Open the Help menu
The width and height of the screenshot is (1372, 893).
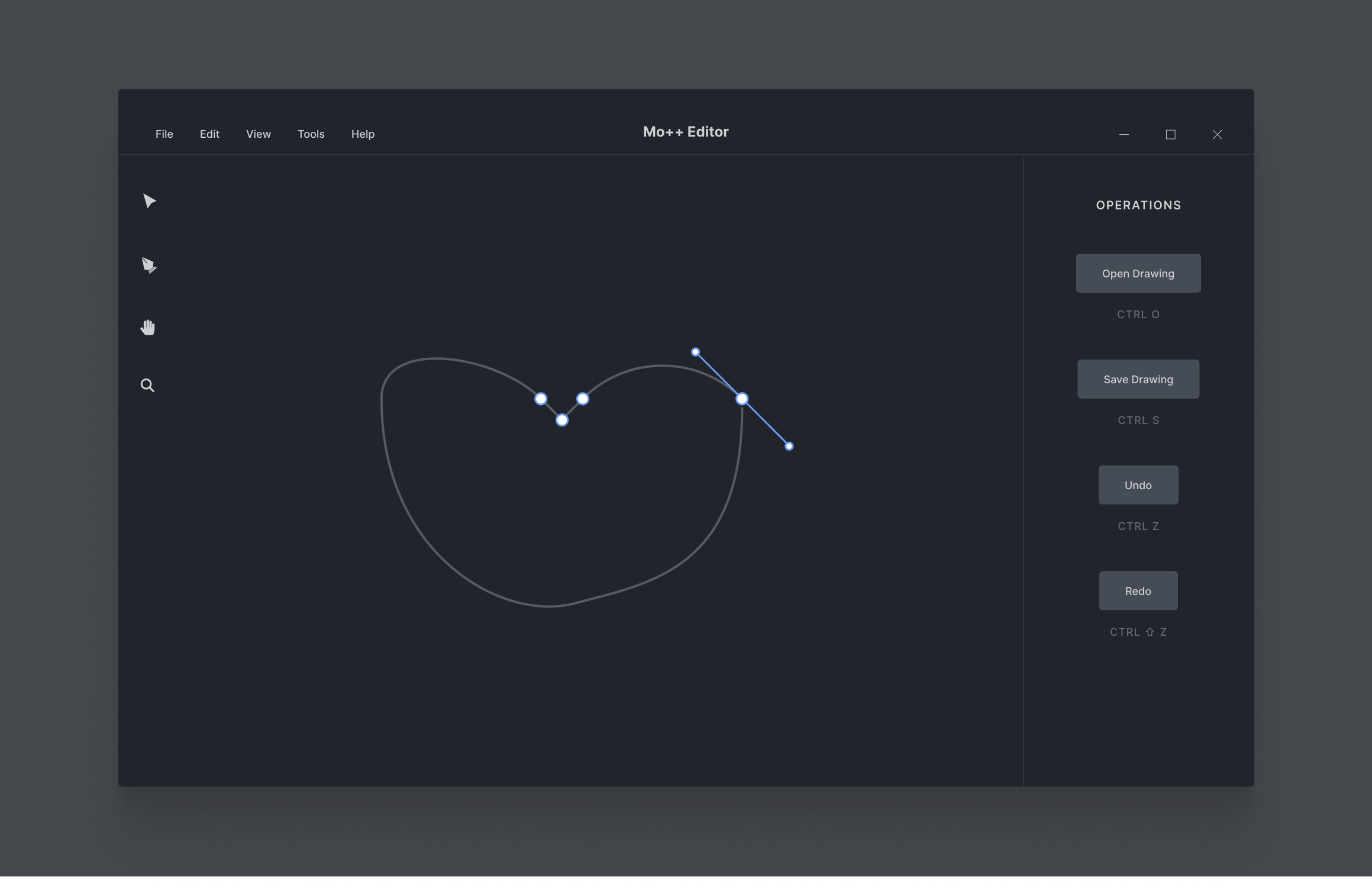tap(363, 134)
